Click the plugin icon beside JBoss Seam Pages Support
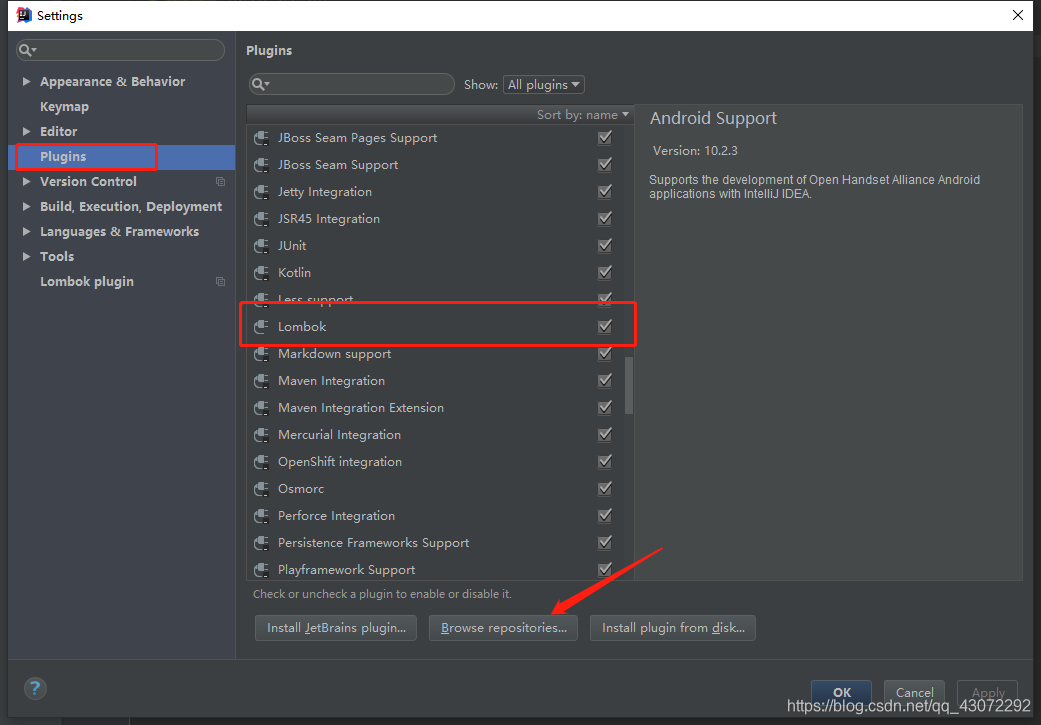 click(x=262, y=138)
